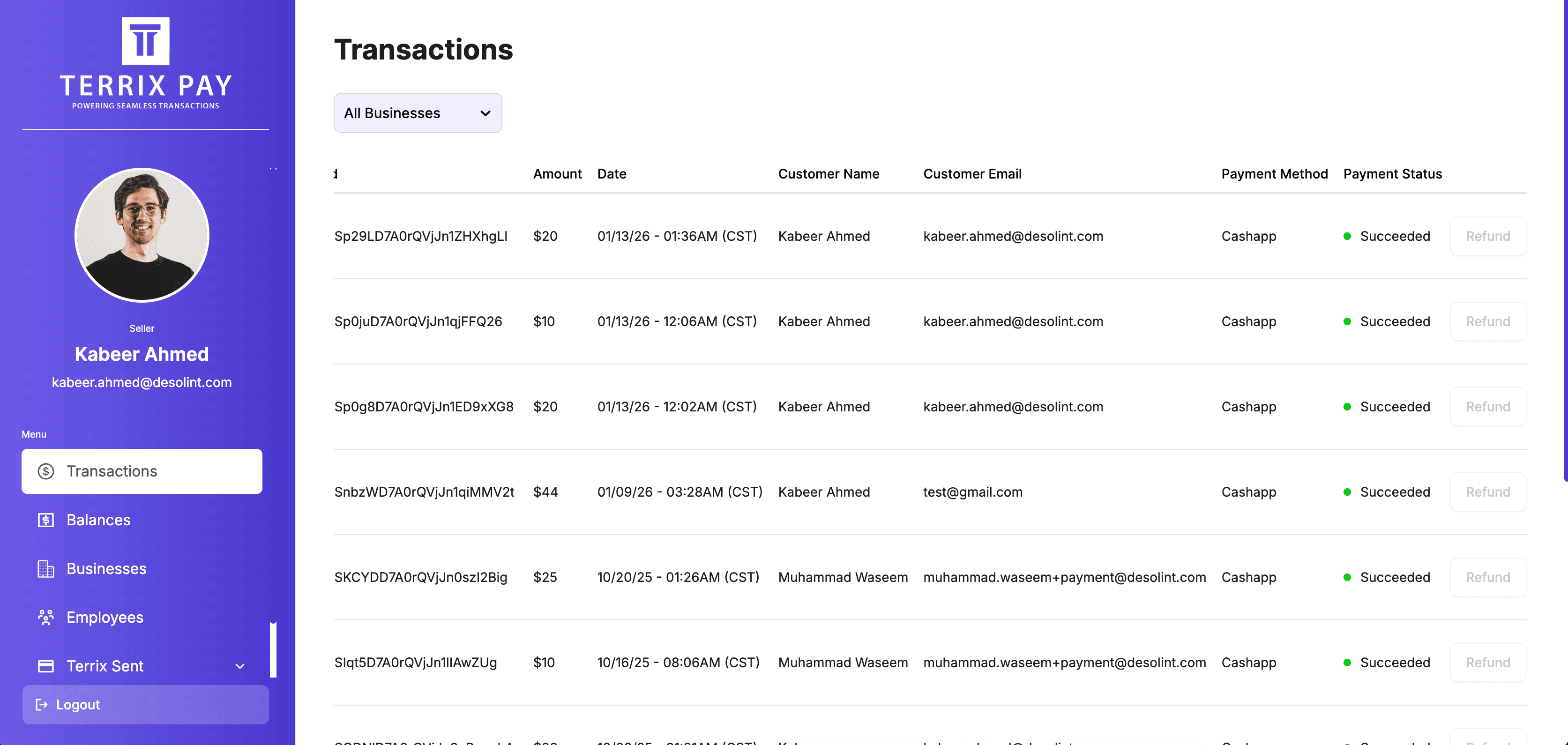This screenshot has height=745, width=1568.
Task: Click the Businesses building icon
Action: click(45, 568)
